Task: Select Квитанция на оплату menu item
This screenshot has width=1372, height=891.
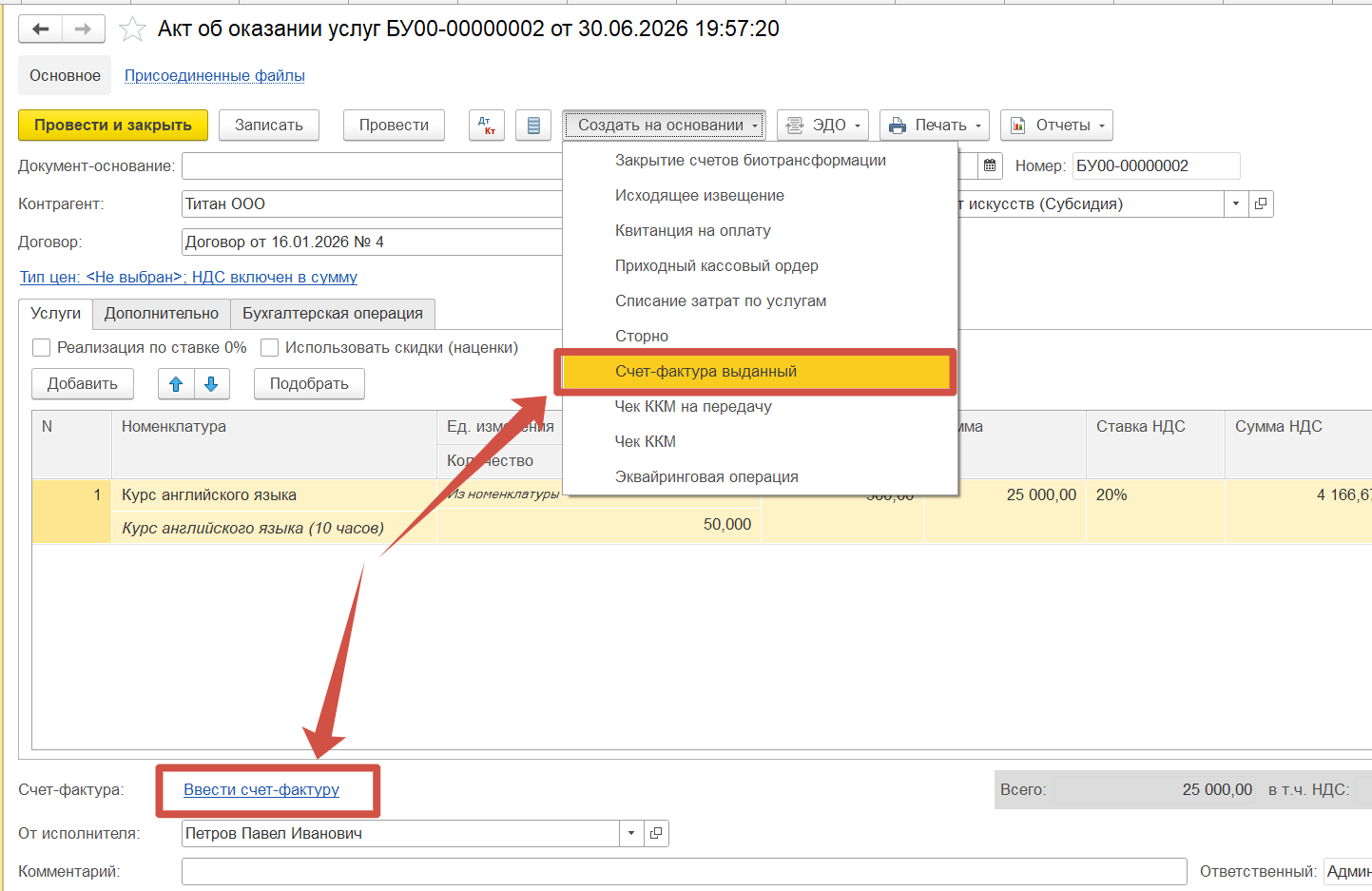Action: click(760, 231)
